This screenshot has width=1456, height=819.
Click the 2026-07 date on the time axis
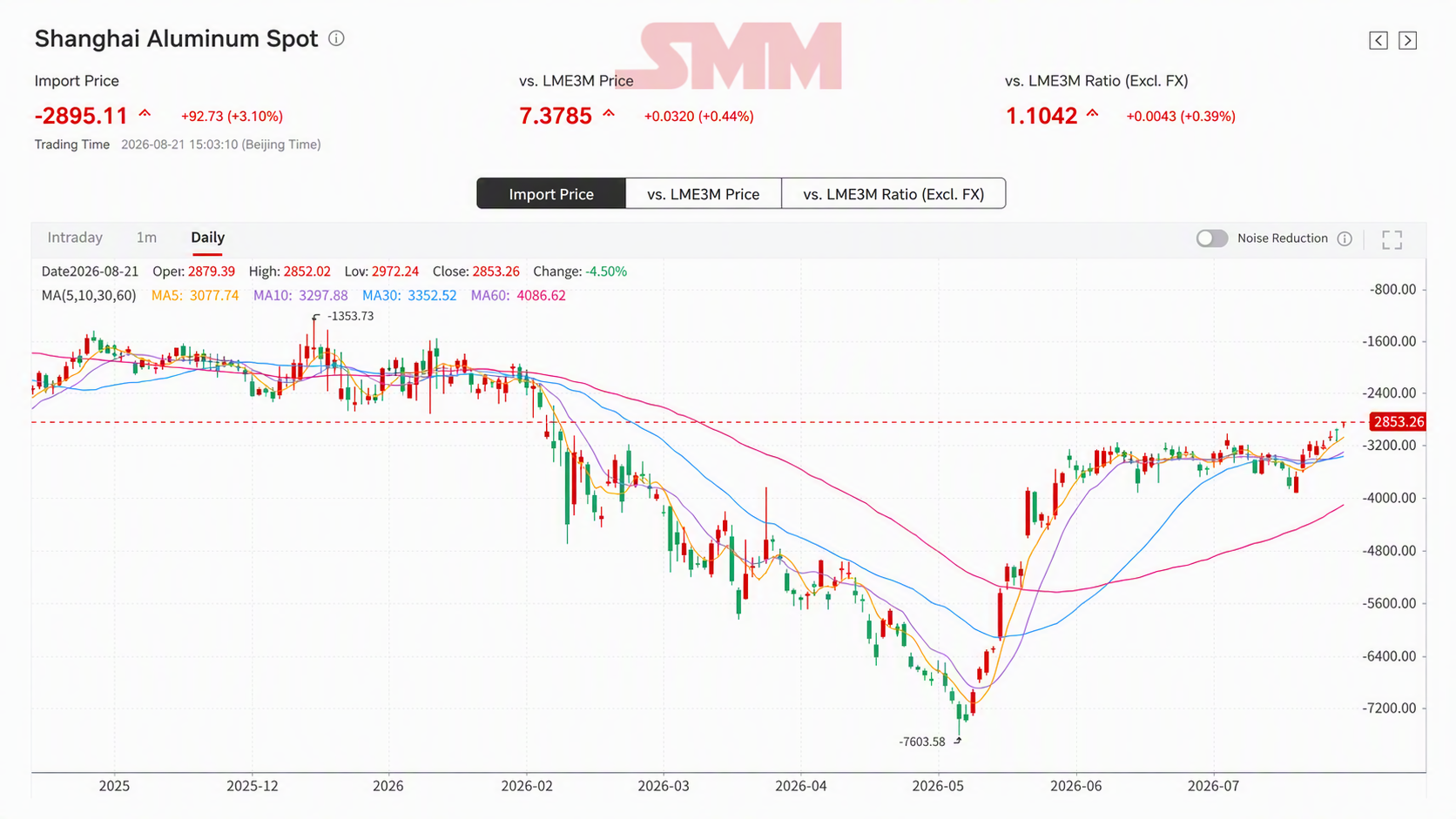click(x=1213, y=786)
